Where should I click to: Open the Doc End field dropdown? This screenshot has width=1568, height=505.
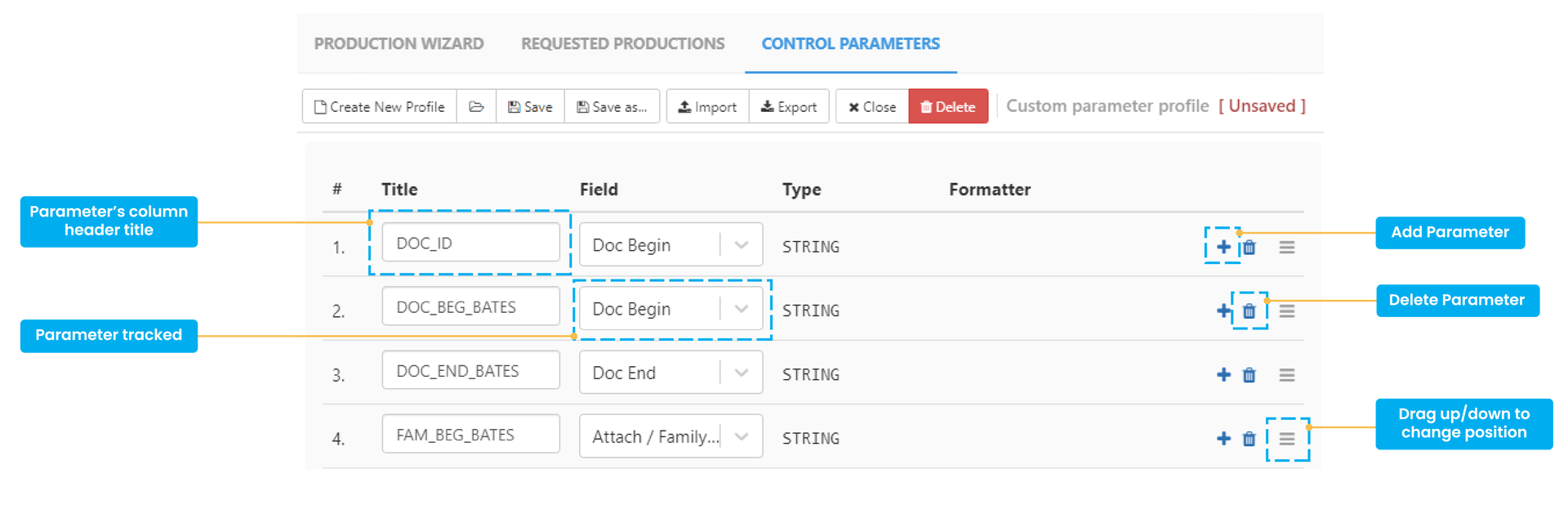pos(670,372)
